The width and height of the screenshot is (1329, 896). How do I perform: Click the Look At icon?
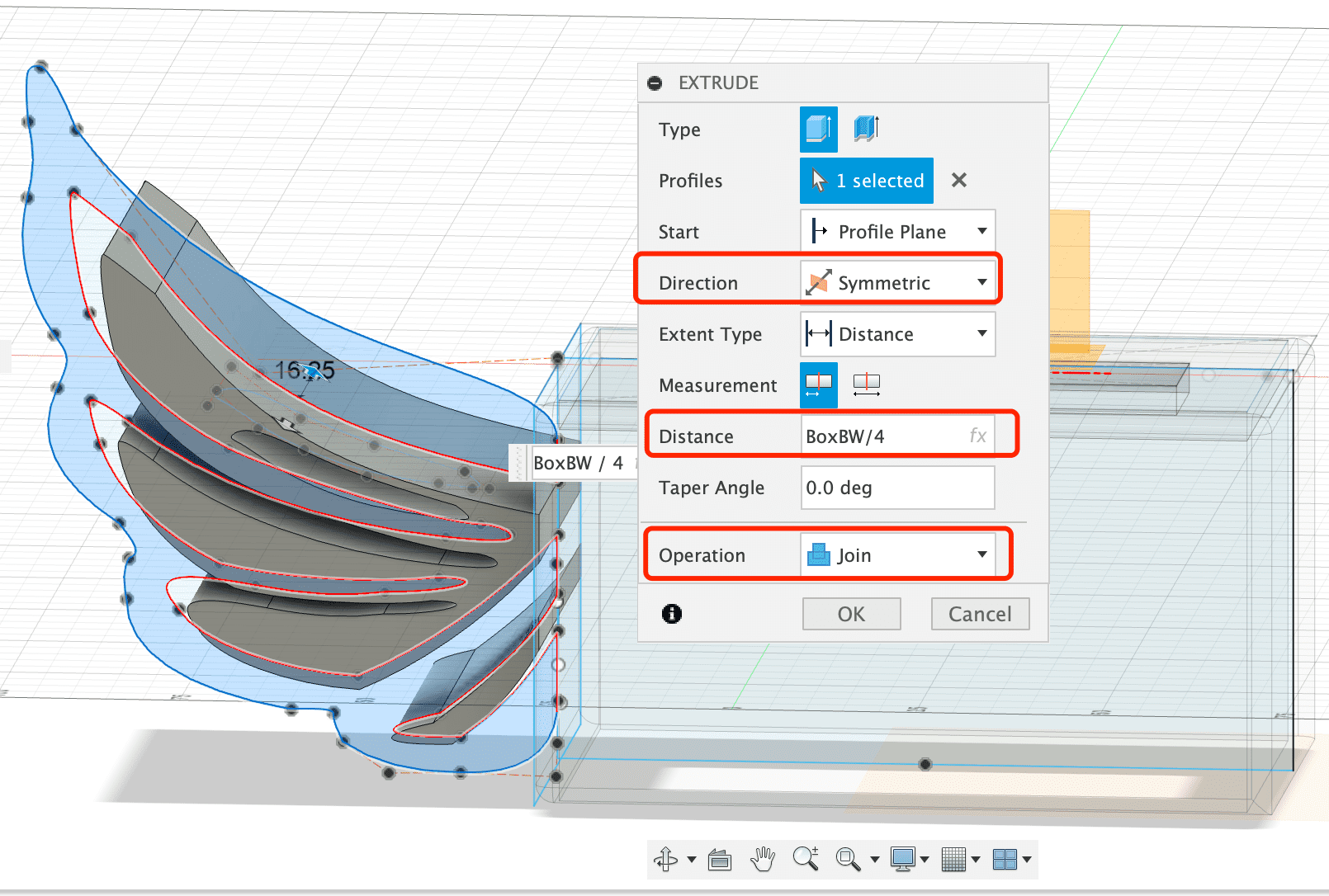point(720,860)
